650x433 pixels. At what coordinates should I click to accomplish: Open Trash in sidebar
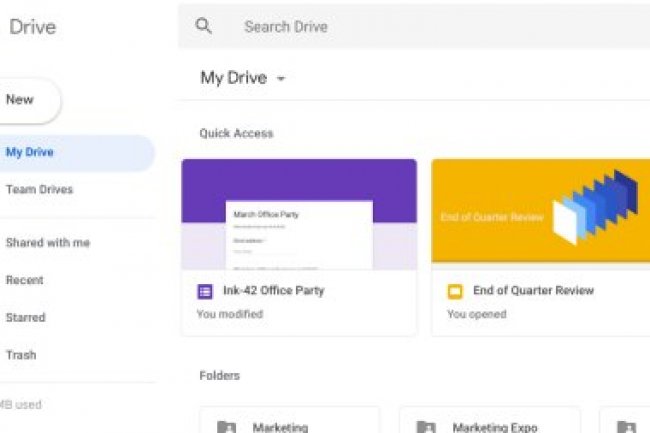(x=21, y=355)
